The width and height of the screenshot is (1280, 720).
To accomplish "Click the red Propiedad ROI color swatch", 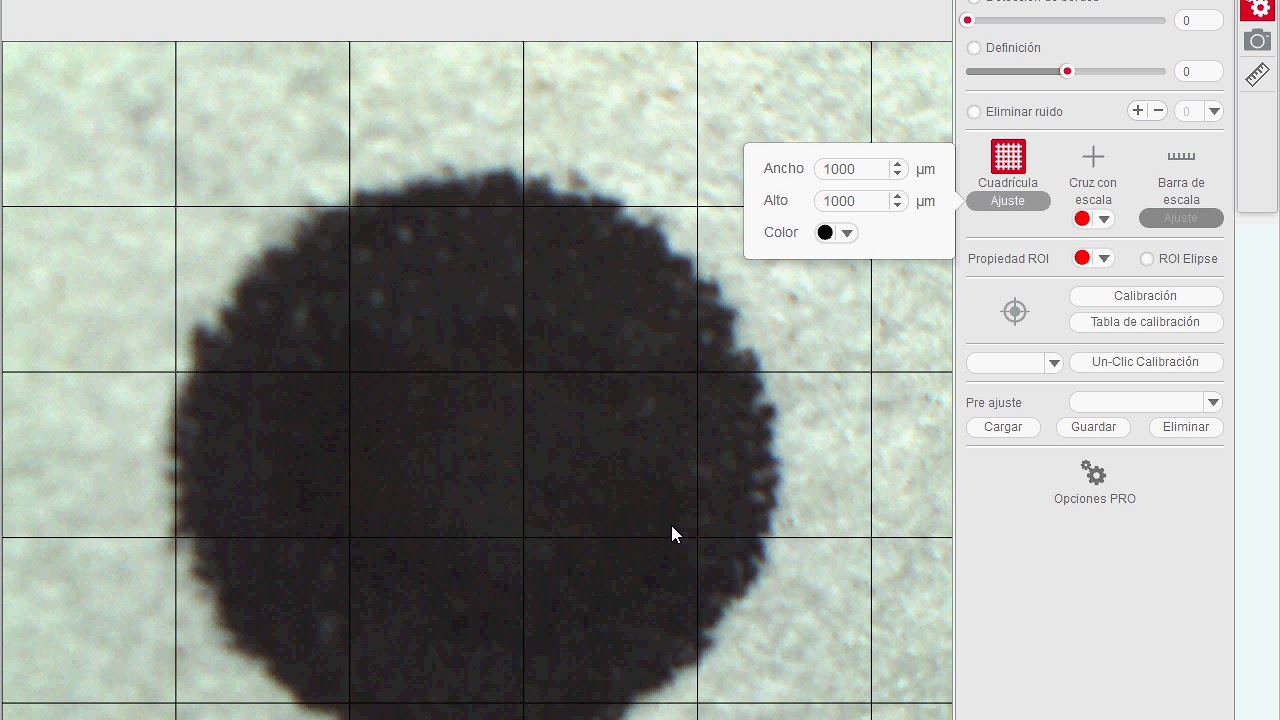I will point(1082,258).
